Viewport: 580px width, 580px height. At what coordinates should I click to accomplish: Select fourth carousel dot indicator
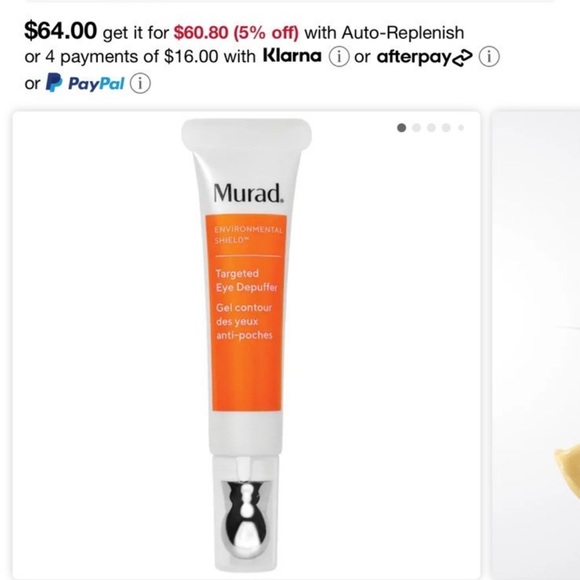click(446, 128)
